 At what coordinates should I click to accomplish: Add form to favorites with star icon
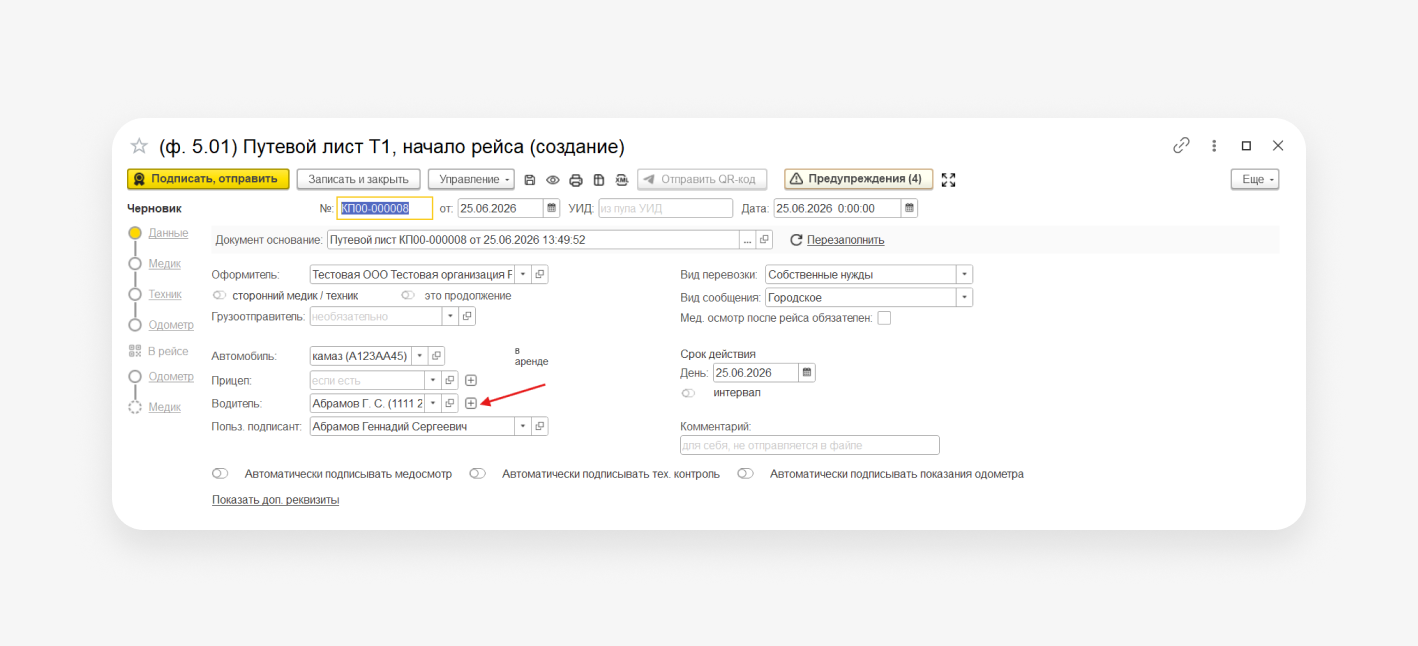pyautogui.click(x=139, y=146)
